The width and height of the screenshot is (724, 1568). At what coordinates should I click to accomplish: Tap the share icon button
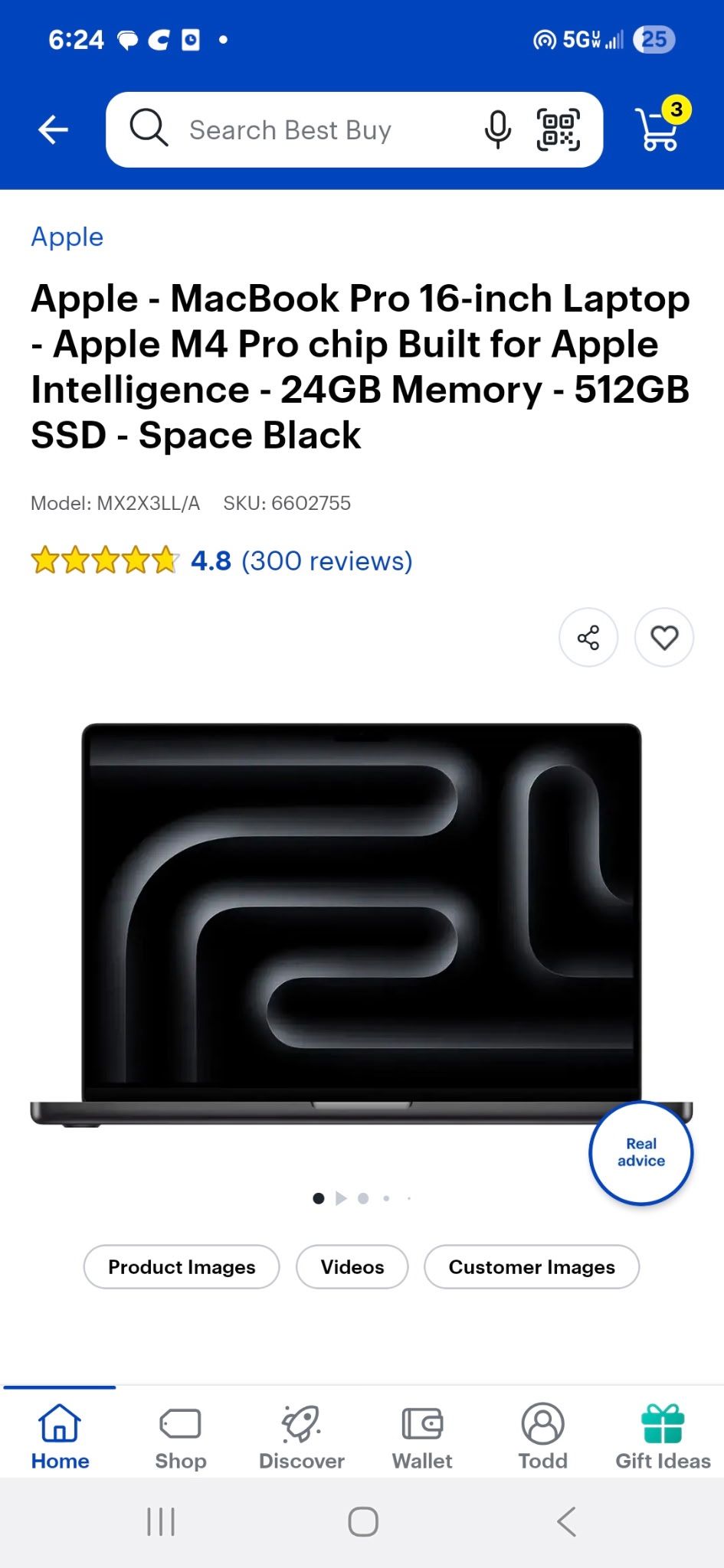(588, 637)
